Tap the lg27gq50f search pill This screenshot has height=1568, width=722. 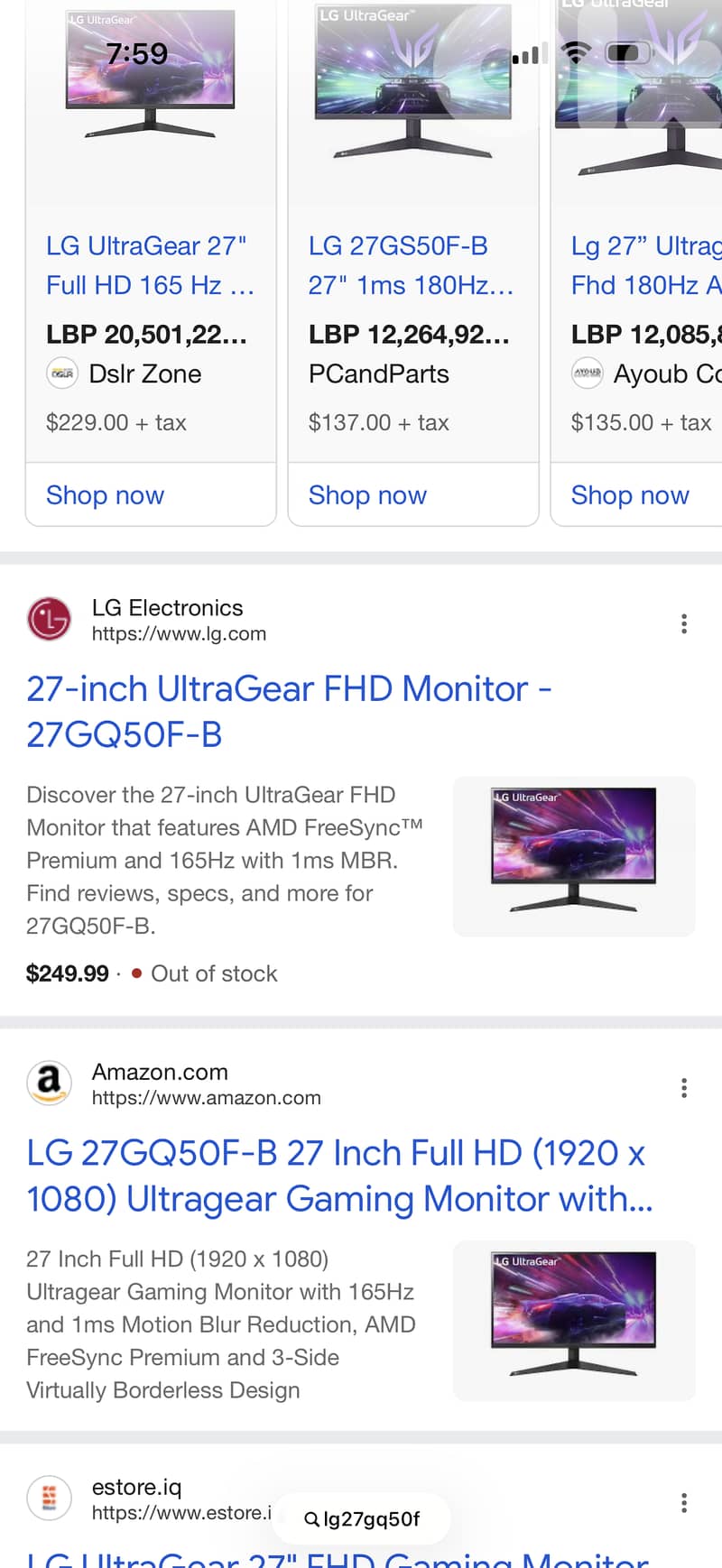tap(362, 1519)
